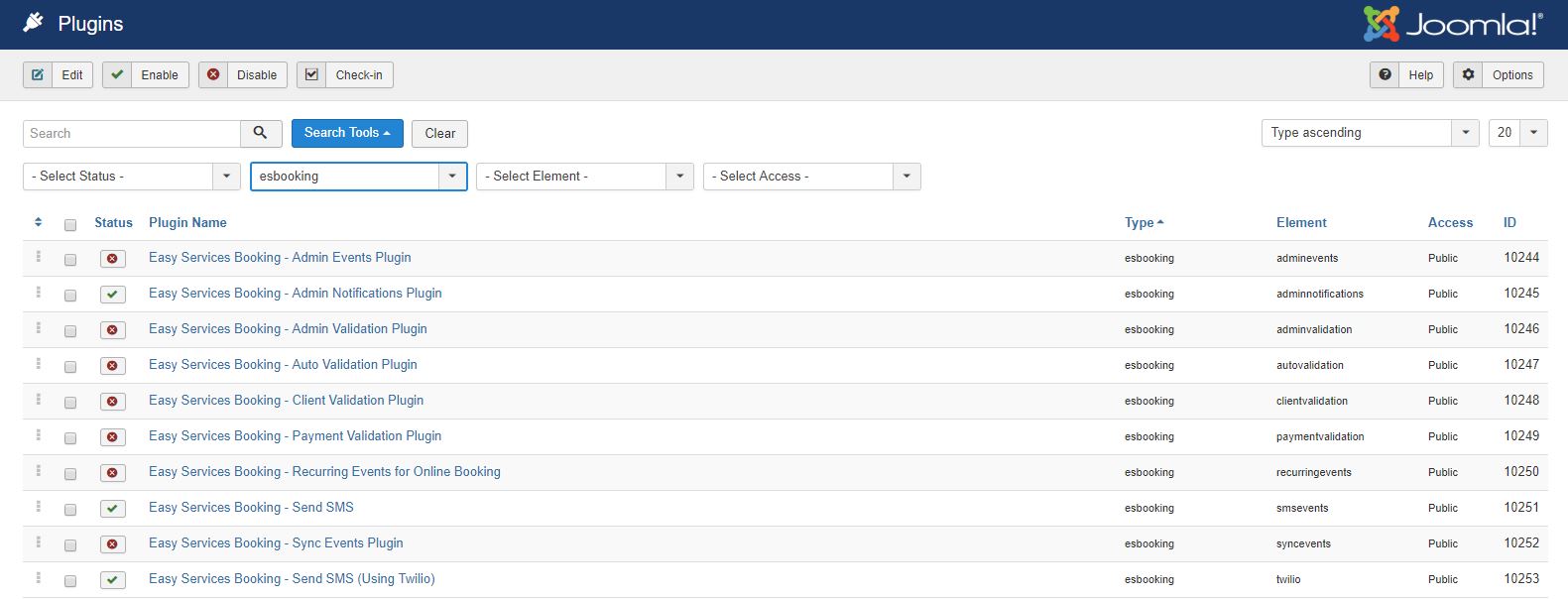Expand the Select Element dropdown
Viewport: 1568px width, 600px height.
(x=584, y=177)
